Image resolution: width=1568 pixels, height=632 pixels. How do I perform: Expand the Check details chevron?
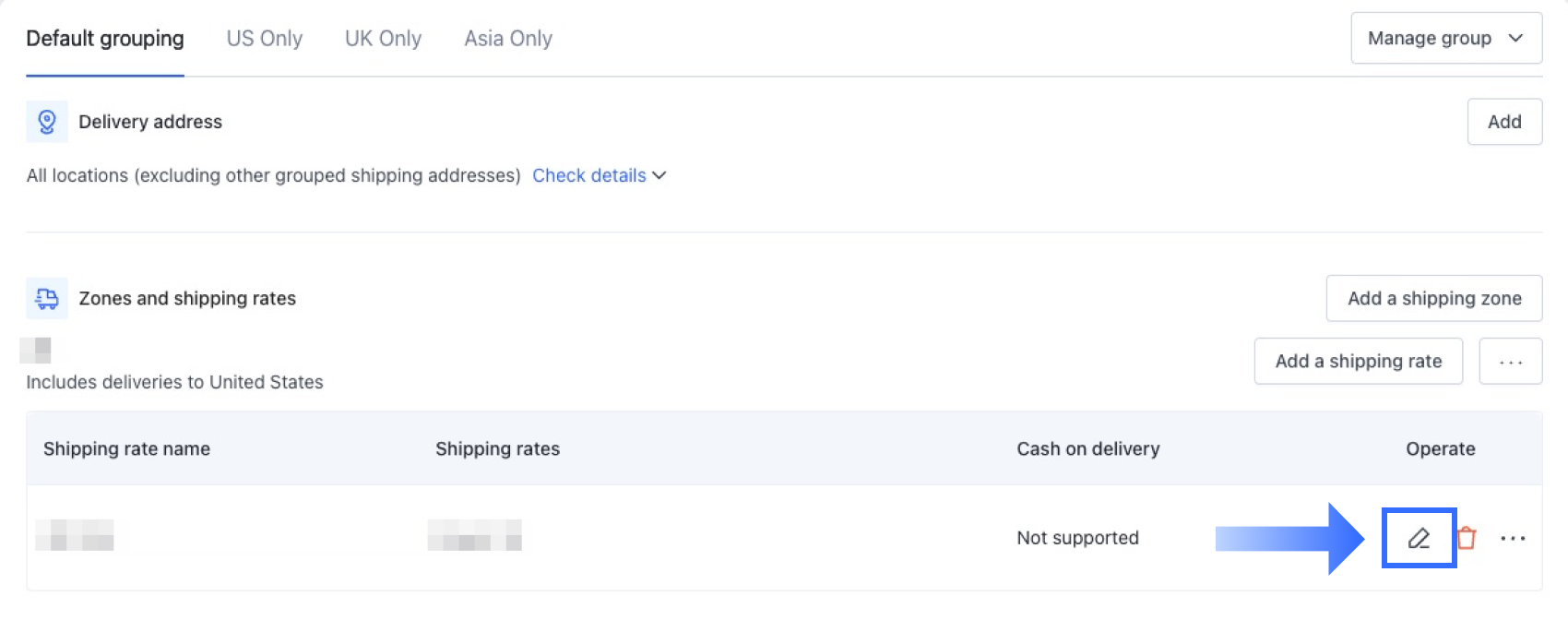[x=659, y=175]
